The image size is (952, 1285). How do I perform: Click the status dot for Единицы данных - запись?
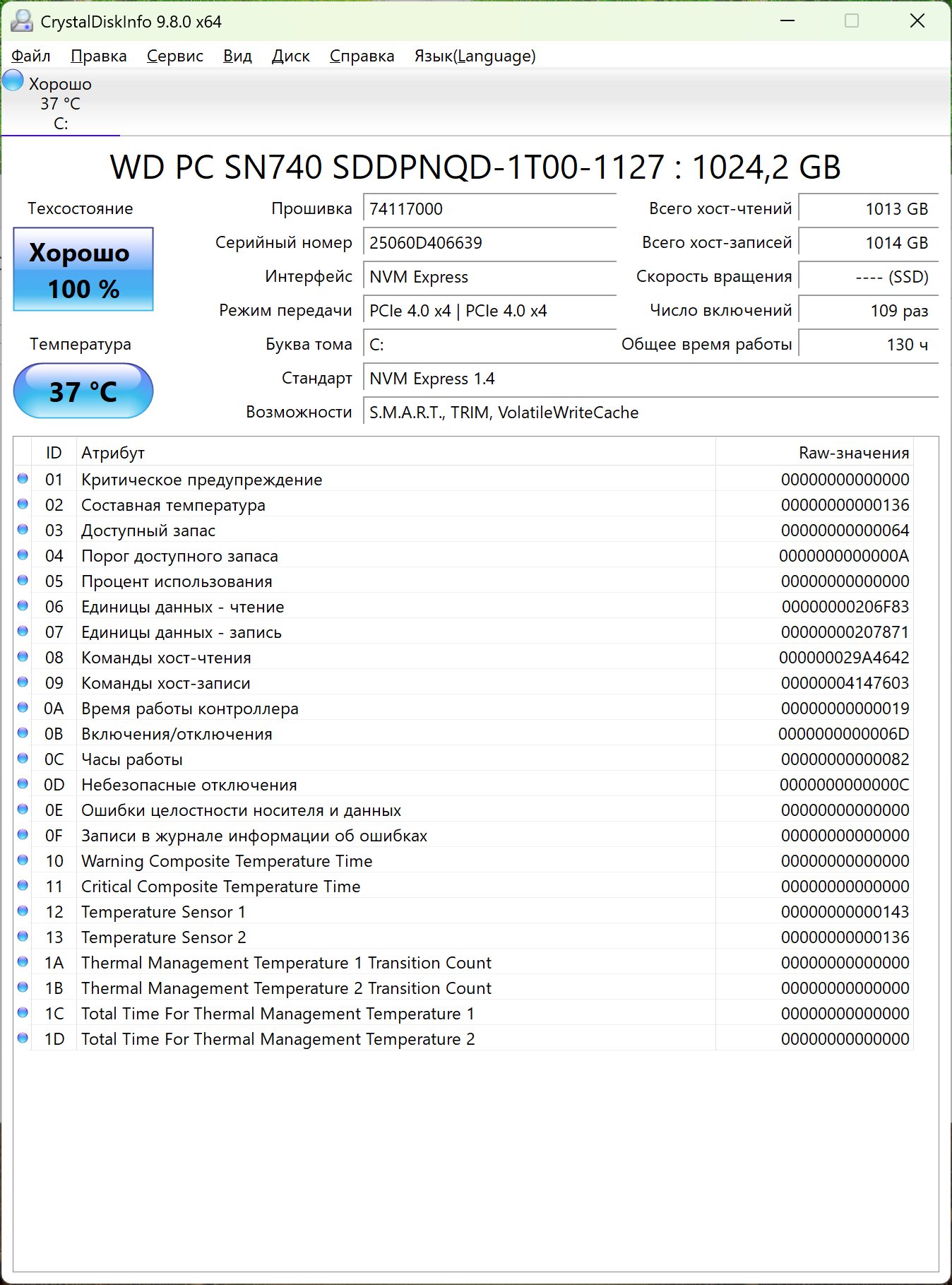point(23,632)
